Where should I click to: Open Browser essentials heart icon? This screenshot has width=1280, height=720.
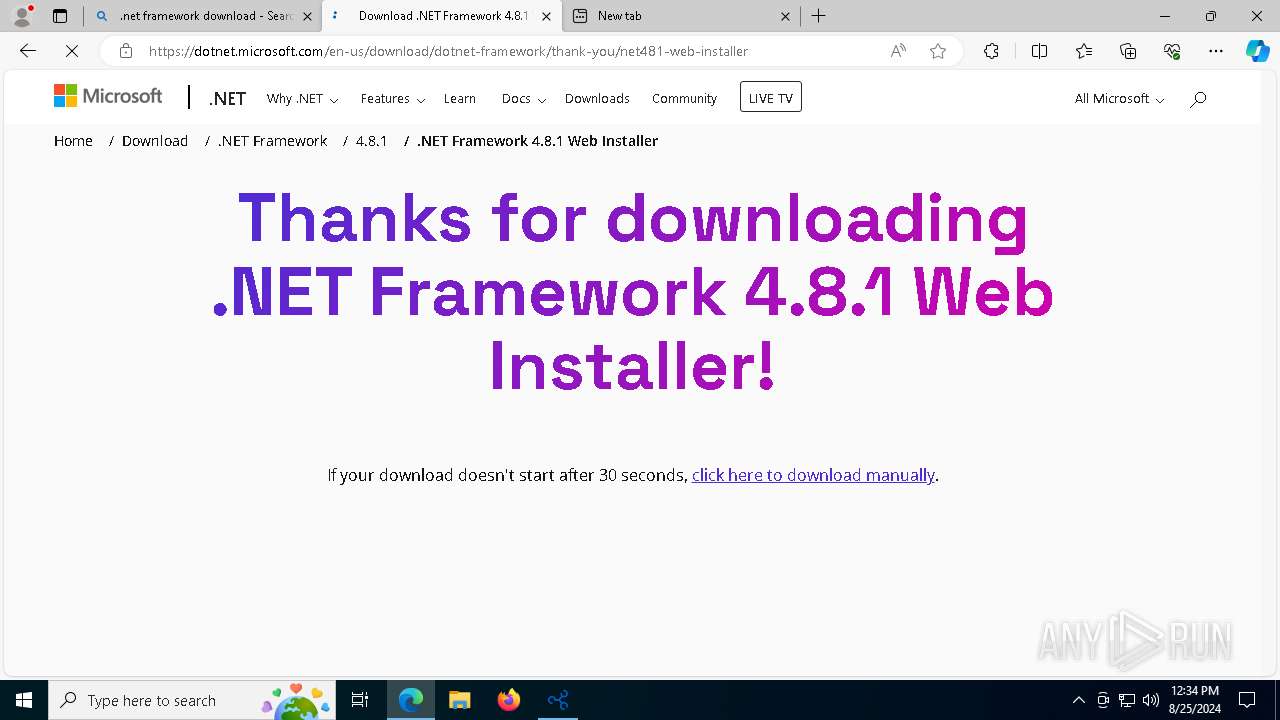[1172, 51]
